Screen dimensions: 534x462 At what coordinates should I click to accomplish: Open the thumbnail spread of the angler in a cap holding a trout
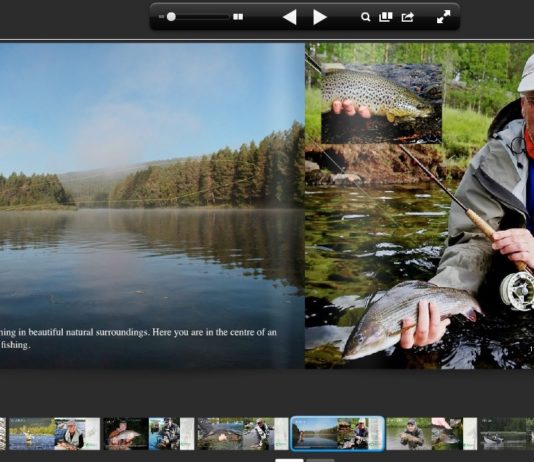[x=431, y=434]
